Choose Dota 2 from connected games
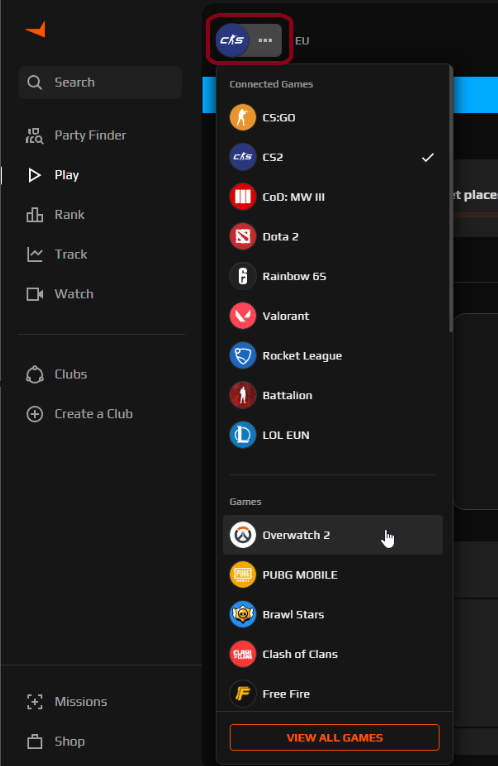498x766 pixels. [x=281, y=236]
